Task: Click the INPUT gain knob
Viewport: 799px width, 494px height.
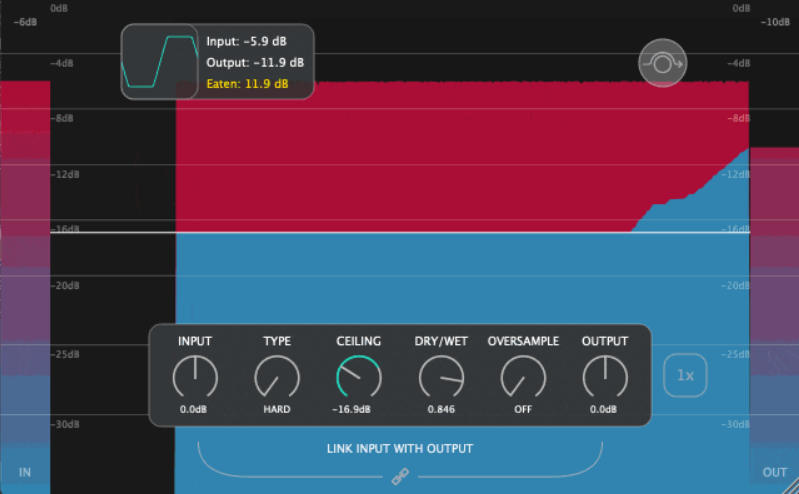Action: (195, 378)
